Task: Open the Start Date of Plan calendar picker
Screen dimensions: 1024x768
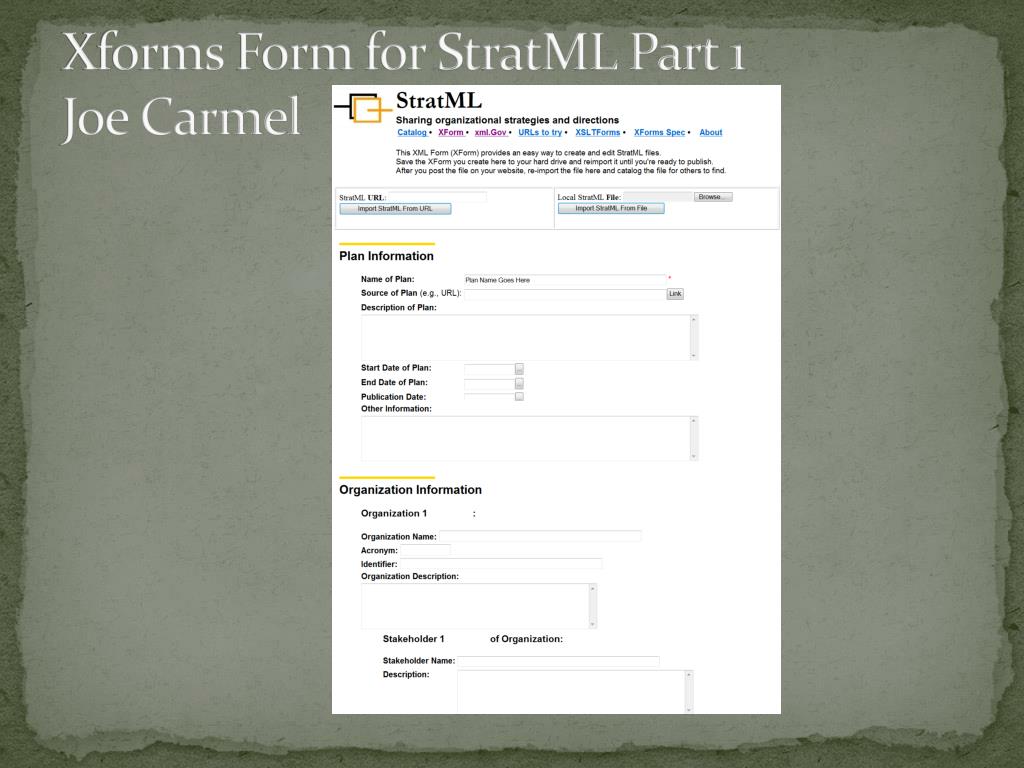Action: coord(519,369)
